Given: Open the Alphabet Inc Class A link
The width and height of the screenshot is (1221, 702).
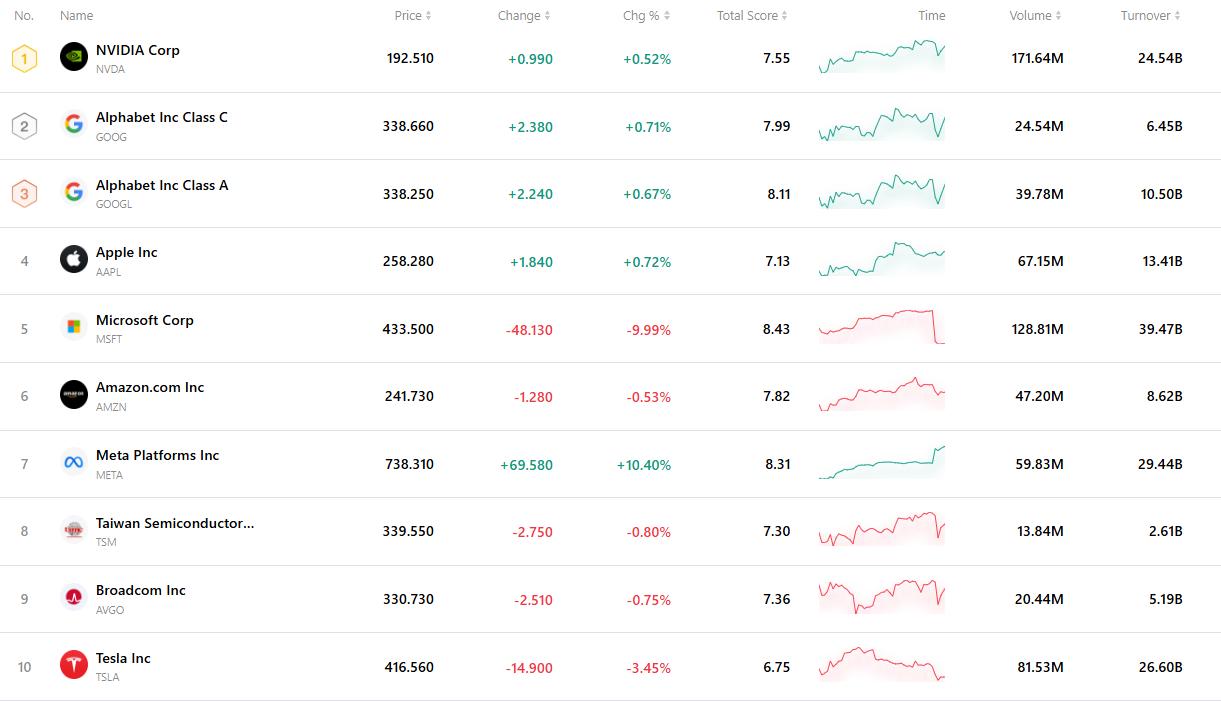Looking at the screenshot, I should point(162,185).
